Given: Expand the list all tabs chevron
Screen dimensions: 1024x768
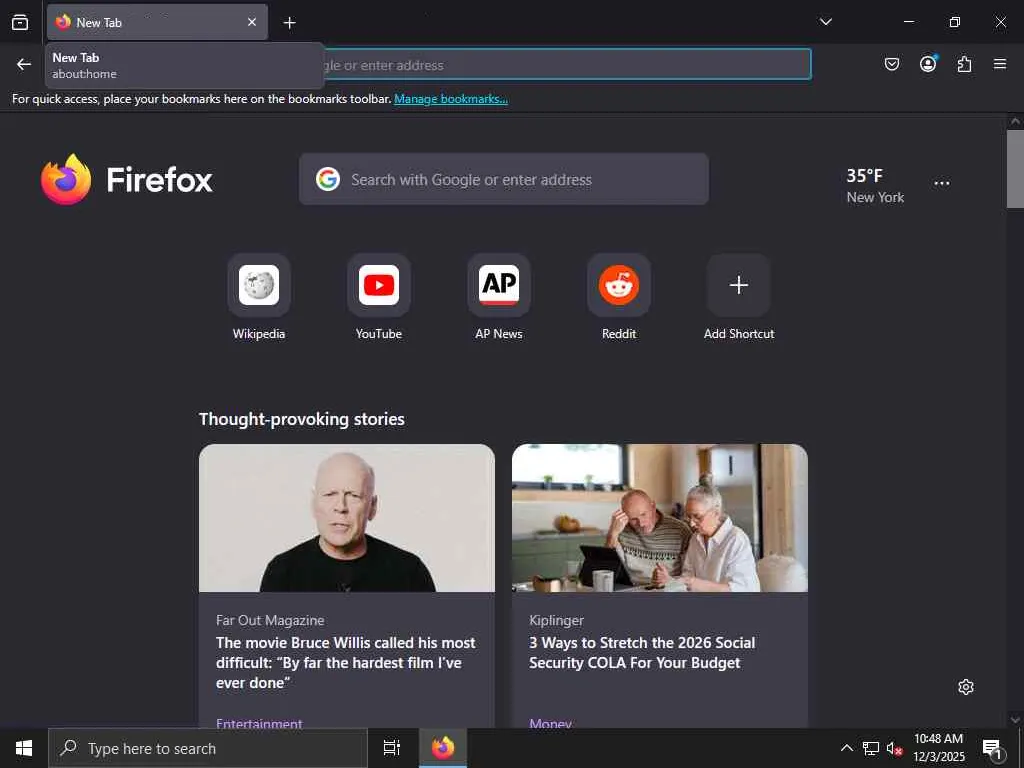Looking at the screenshot, I should pos(825,22).
